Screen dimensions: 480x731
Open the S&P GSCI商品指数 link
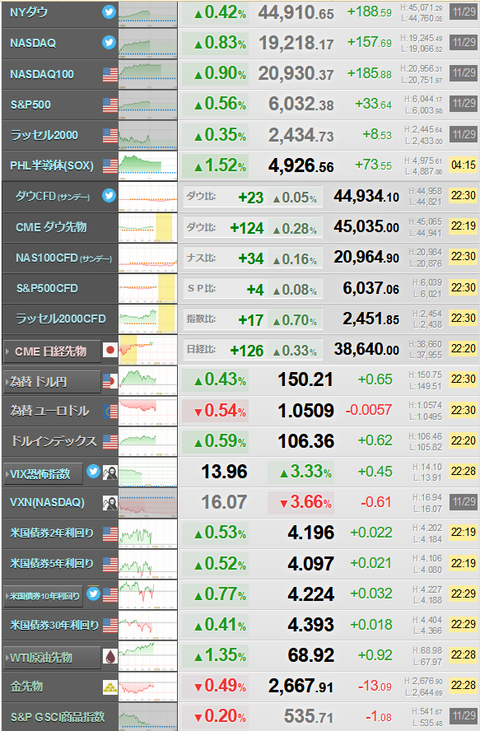click(57, 717)
